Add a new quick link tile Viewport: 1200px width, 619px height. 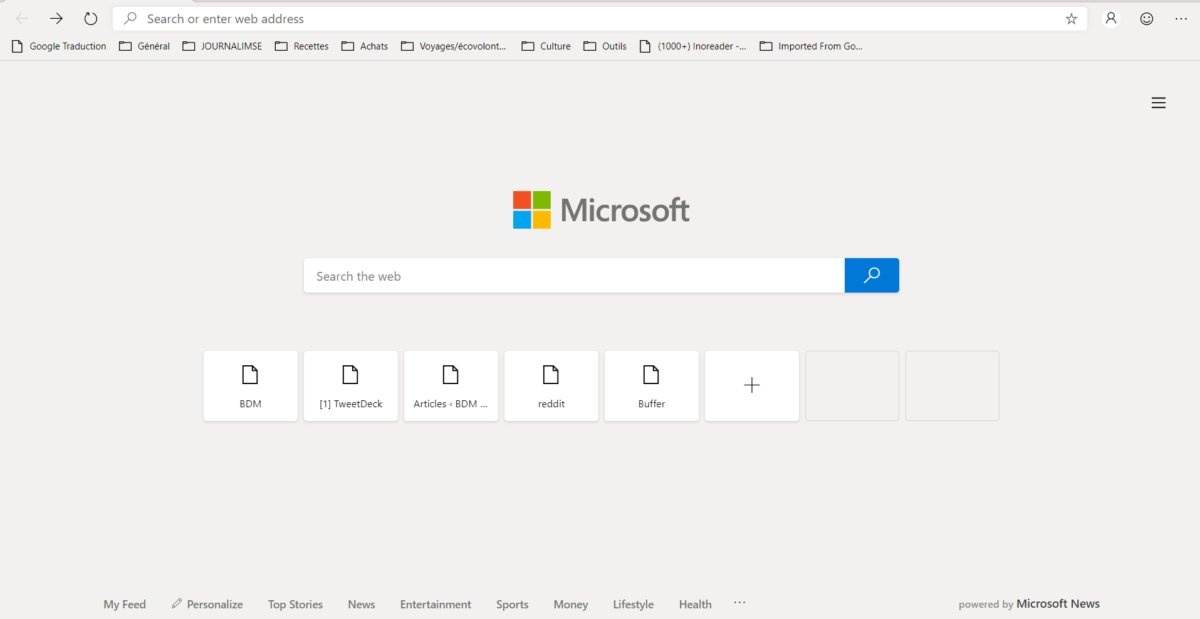752,385
